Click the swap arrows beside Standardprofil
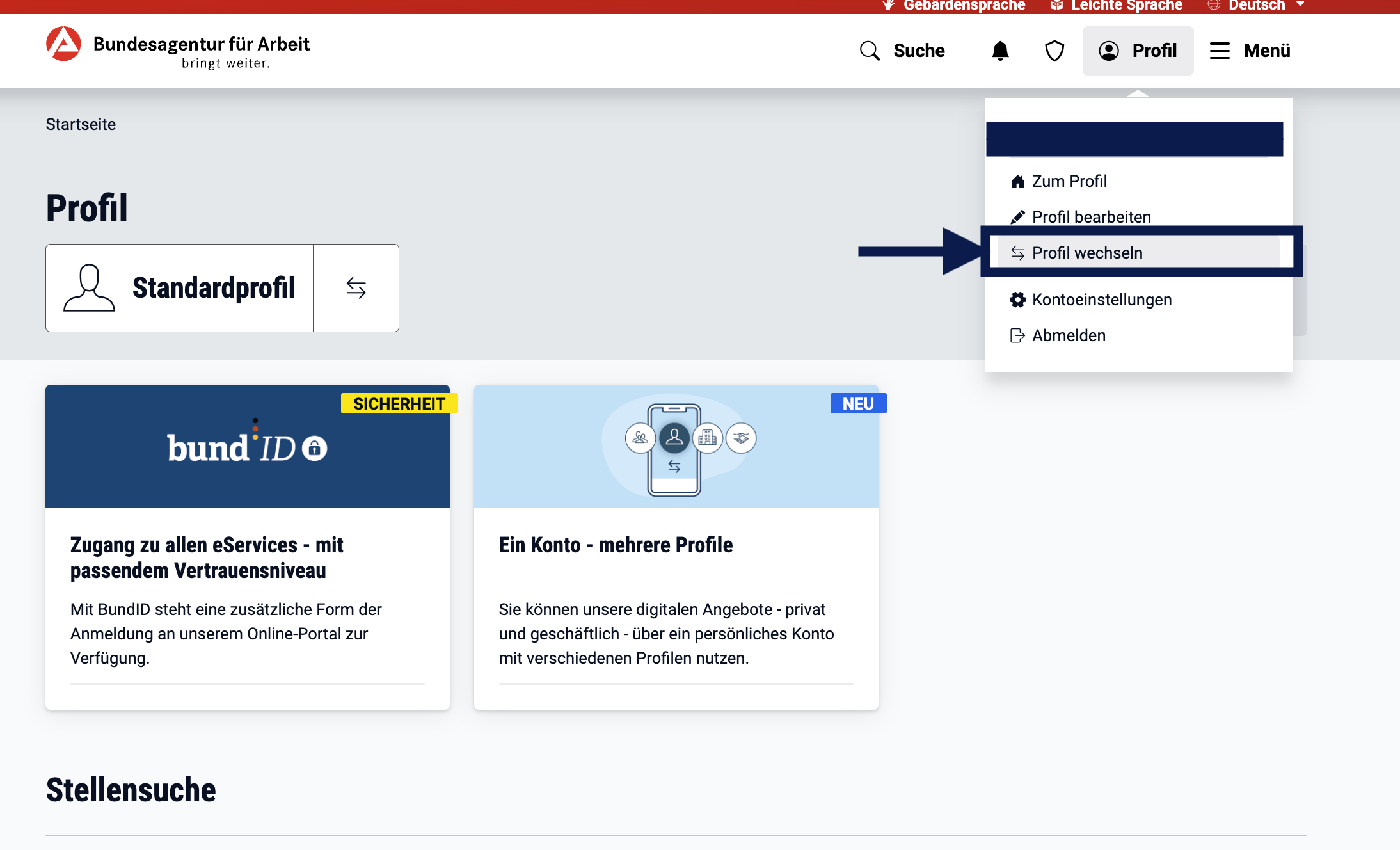Viewport: 1400px width, 850px height. pos(356,288)
